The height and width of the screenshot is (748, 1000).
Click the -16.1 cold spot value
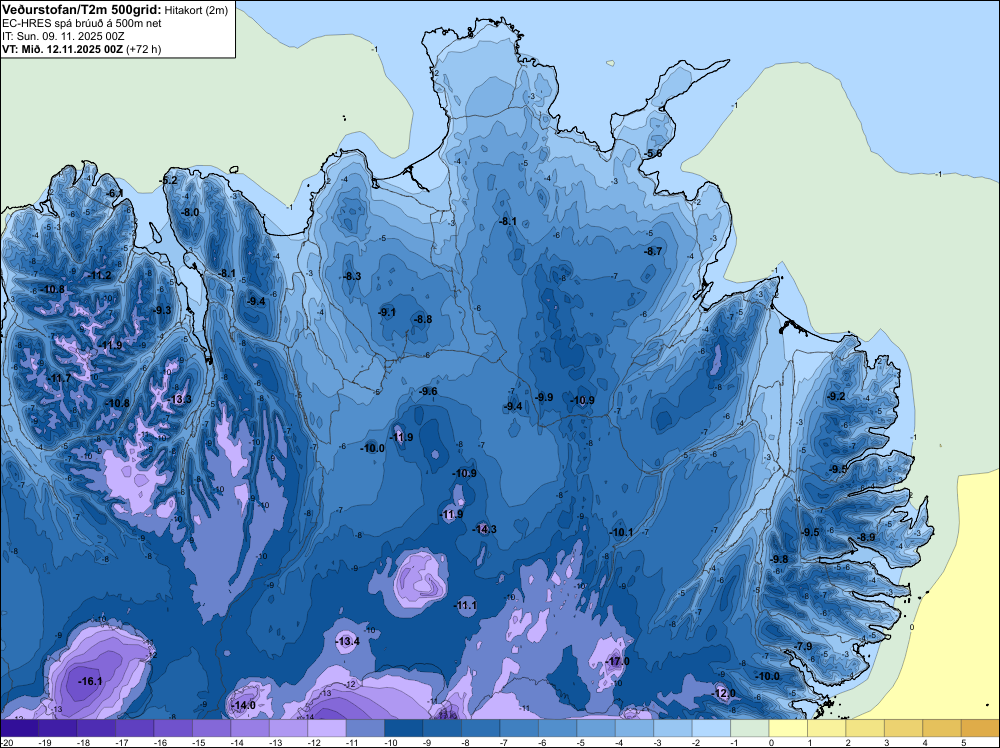(x=90, y=681)
